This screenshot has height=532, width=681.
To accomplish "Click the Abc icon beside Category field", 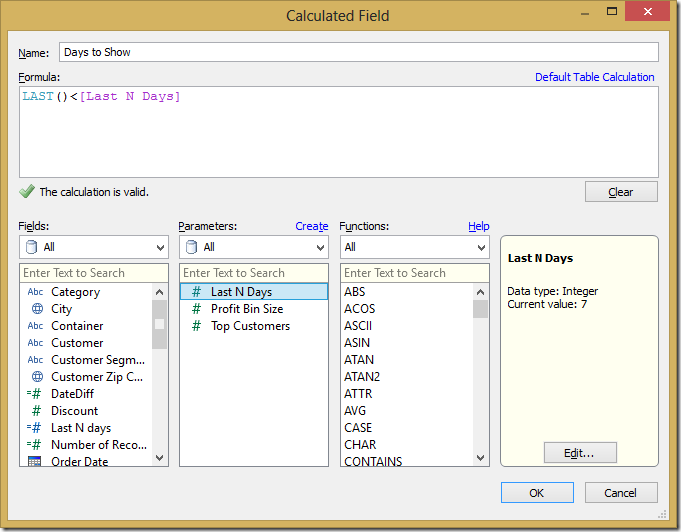I will click(36, 292).
